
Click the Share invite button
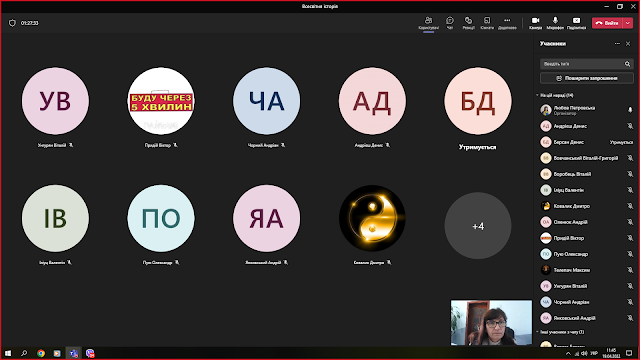pyautogui.click(x=587, y=78)
